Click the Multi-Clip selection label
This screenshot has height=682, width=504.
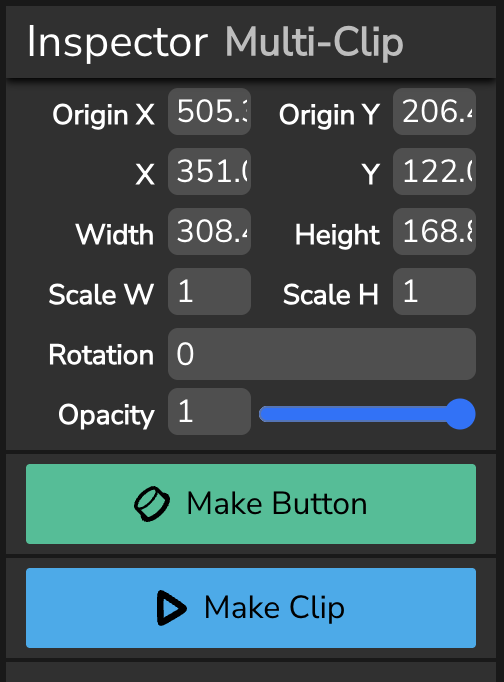coord(314,42)
